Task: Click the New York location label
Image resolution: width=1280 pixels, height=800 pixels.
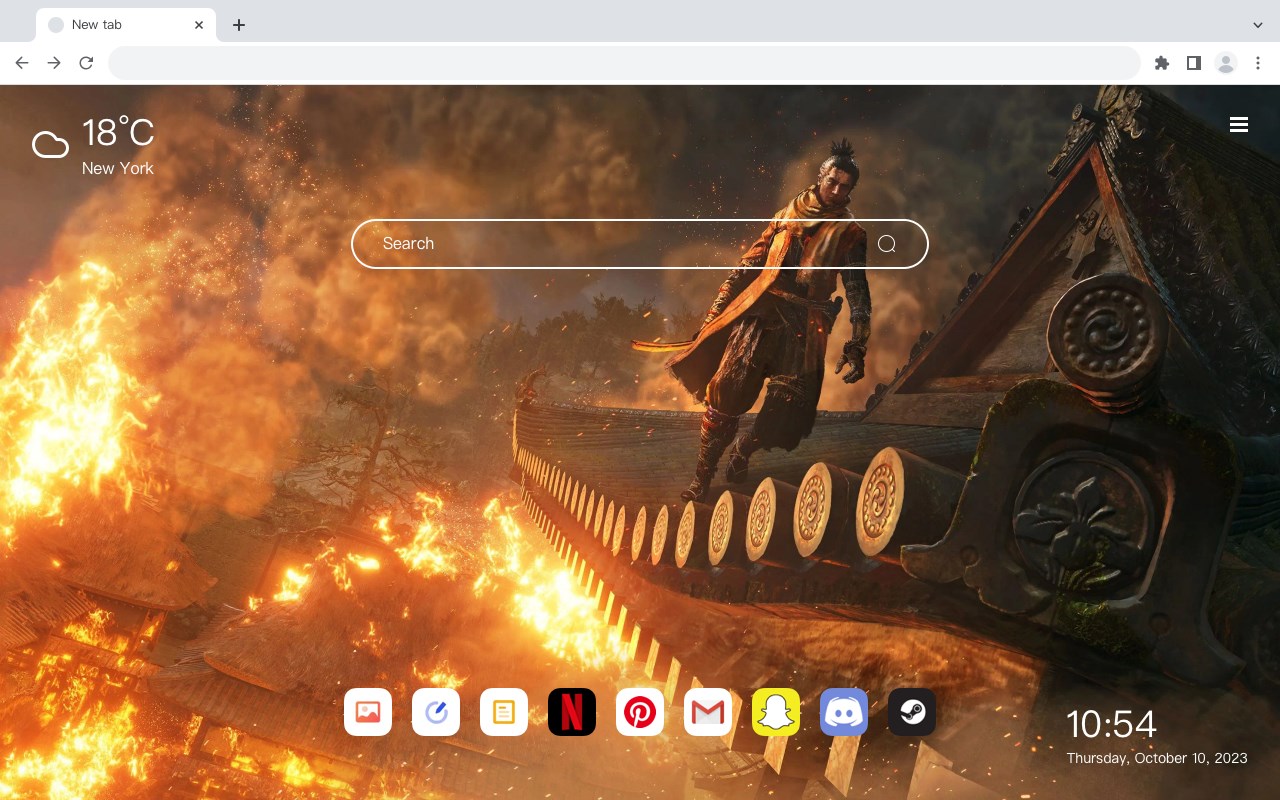Action: [x=118, y=168]
